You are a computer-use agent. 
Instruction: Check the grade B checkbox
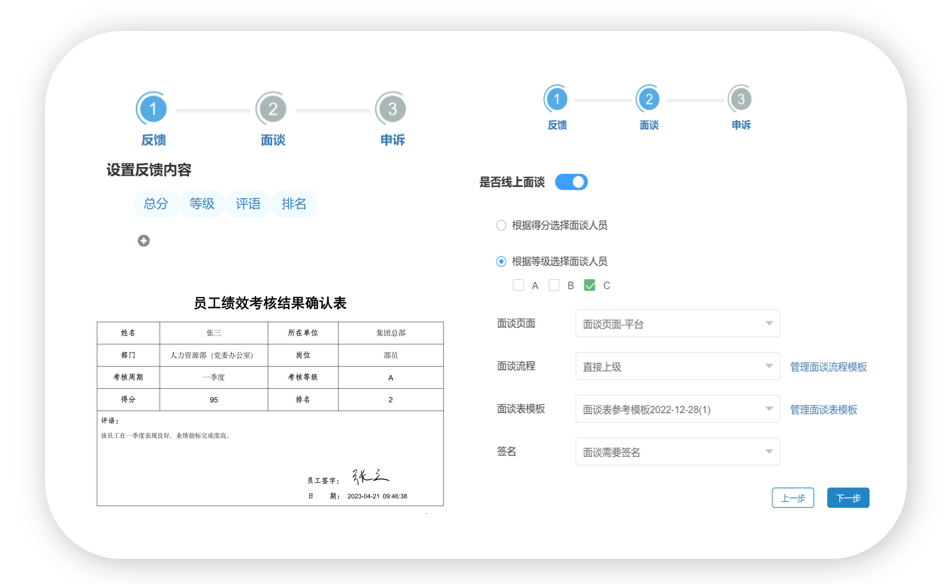point(554,284)
